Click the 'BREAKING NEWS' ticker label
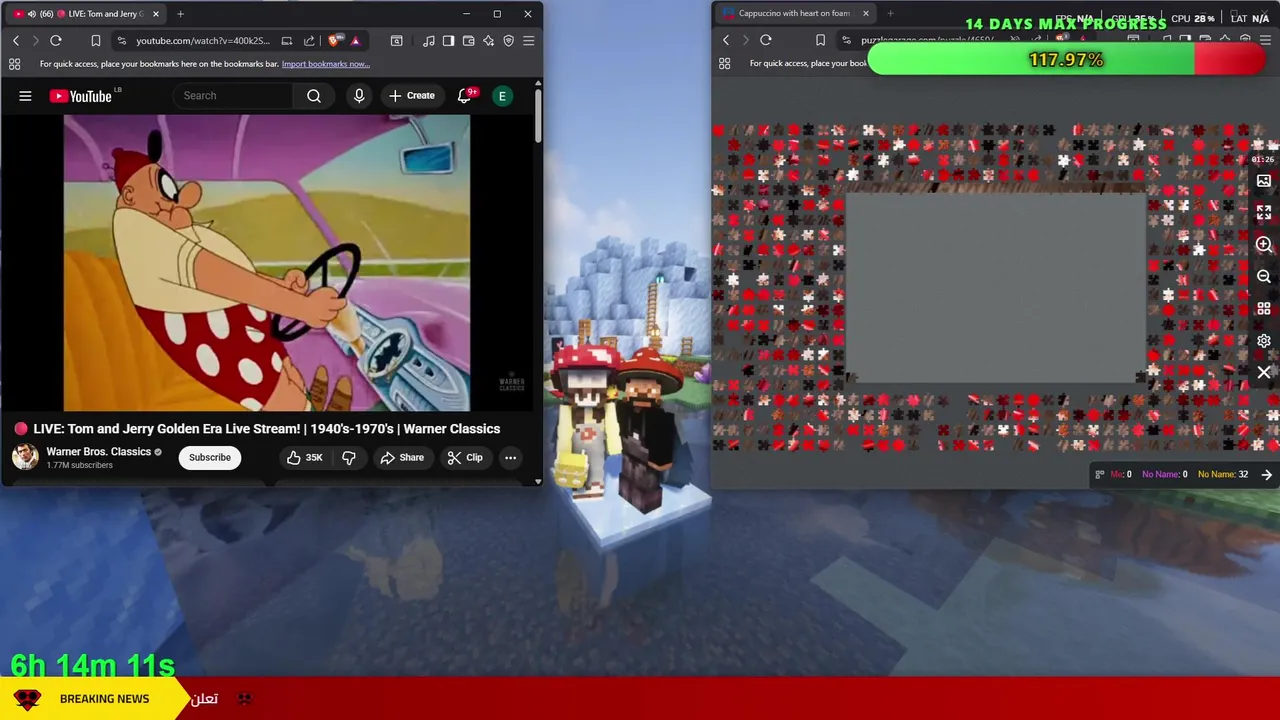The width and height of the screenshot is (1280, 720). (x=104, y=699)
